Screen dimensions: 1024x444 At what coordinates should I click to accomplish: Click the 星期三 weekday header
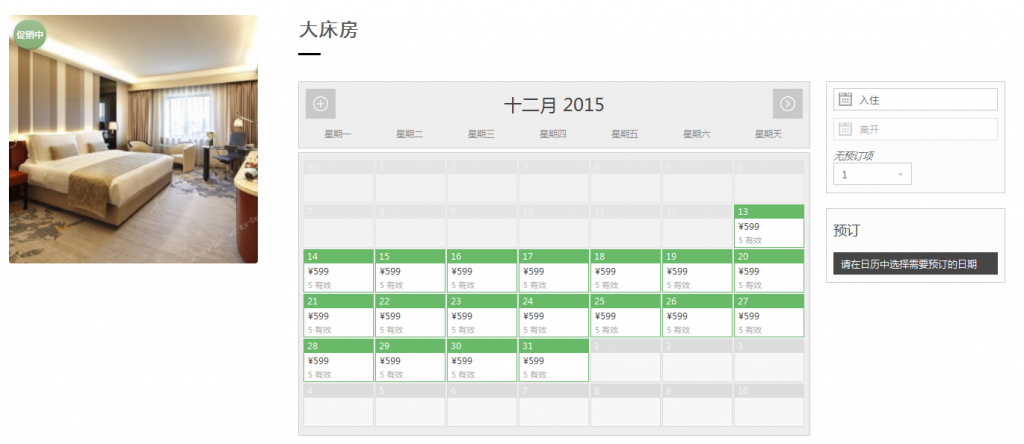(x=481, y=134)
